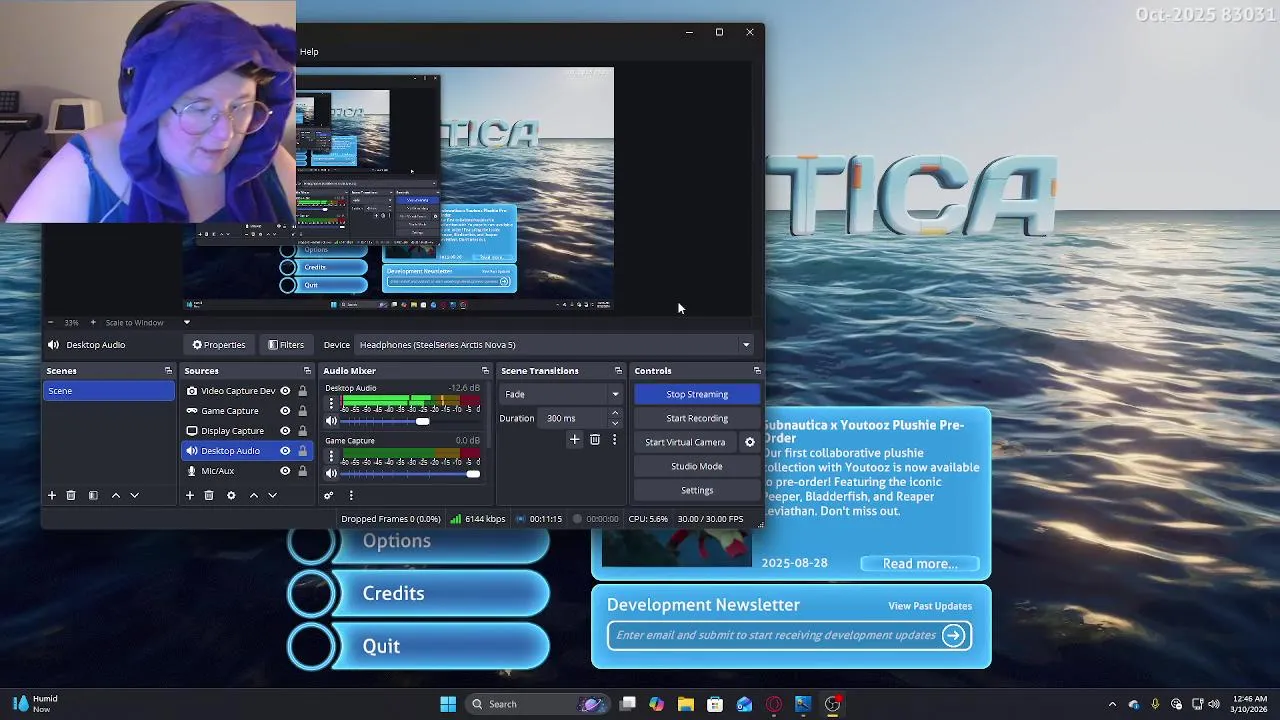Pop out the Sources dock
This screenshot has width=1280, height=720.
[x=307, y=371]
